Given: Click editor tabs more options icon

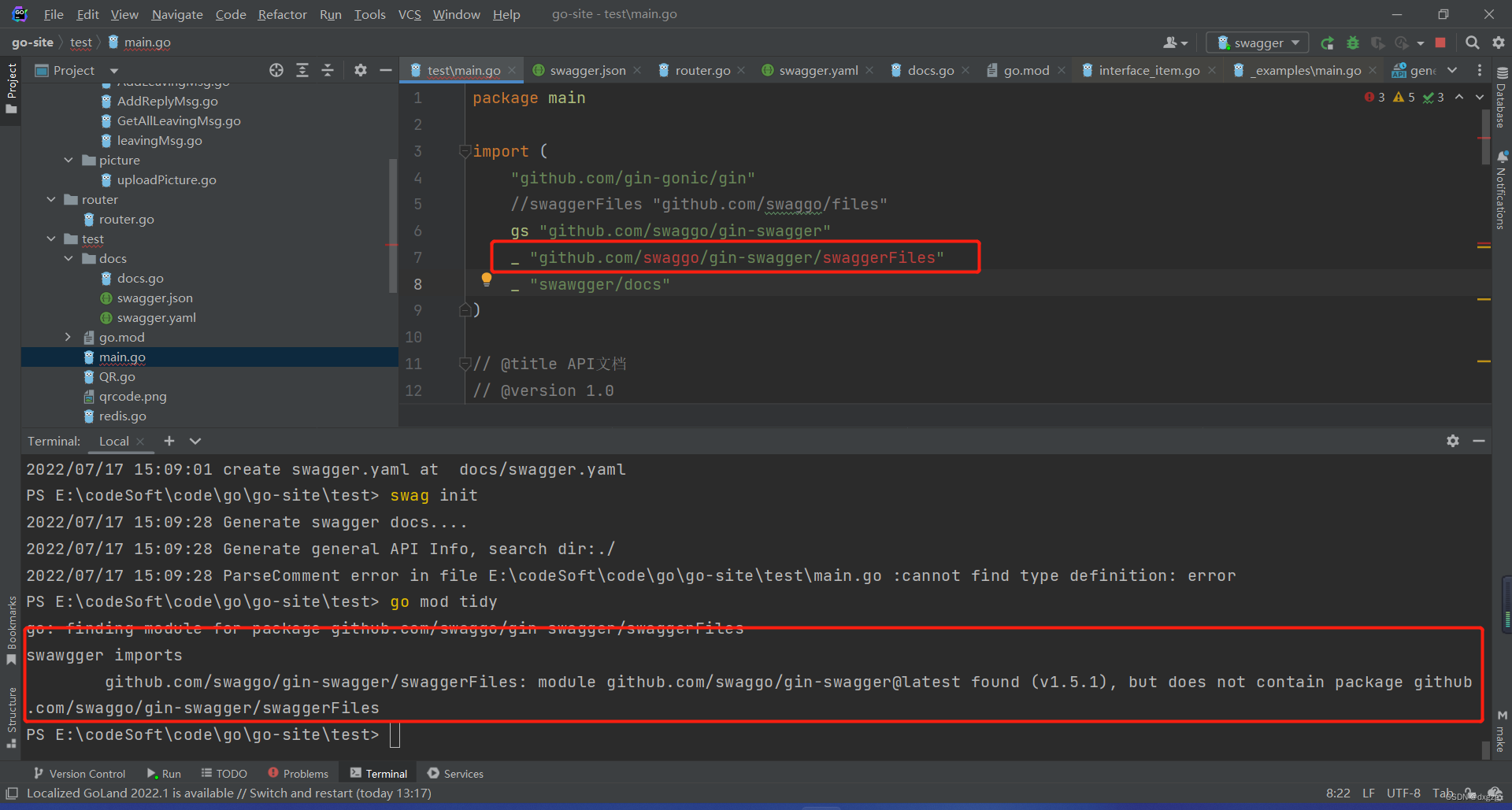Looking at the screenshot, I should coord(1479,70).
